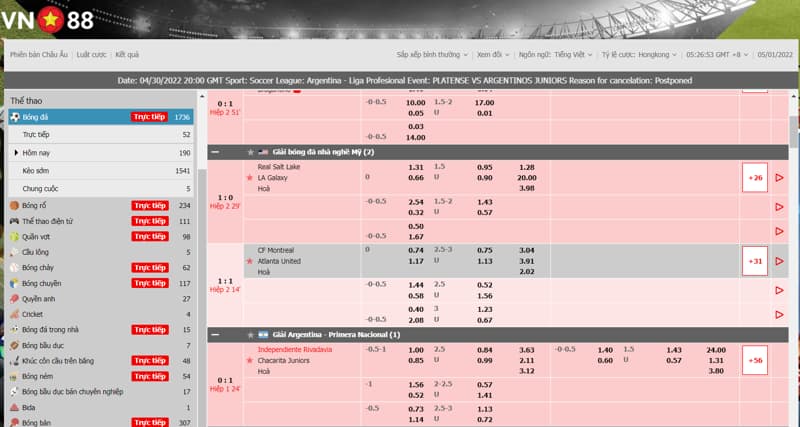Click the Khúc côn cầu trên băng icon
This screenshot has width=800, height=427.
pyautogui.click(x=14, y=361)
